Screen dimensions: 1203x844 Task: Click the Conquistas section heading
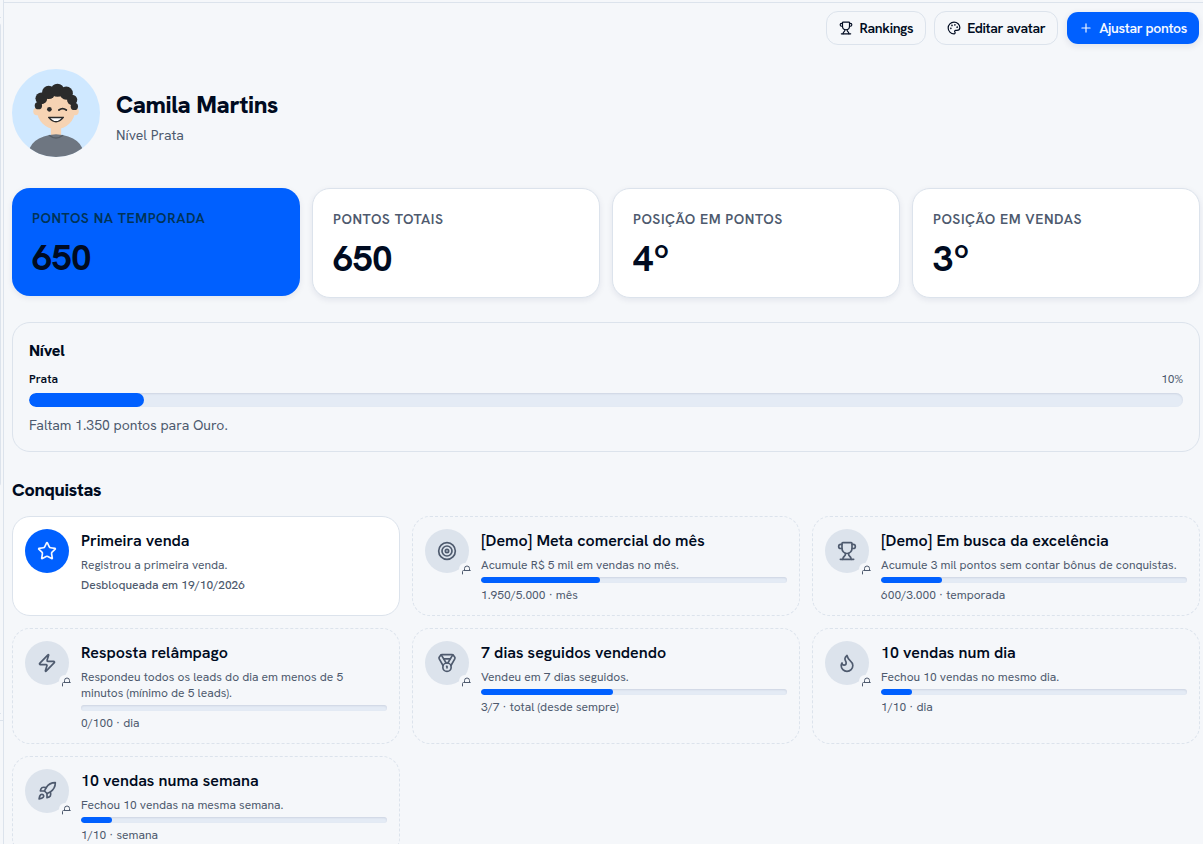pyautogui.click(x=57, y=490)
